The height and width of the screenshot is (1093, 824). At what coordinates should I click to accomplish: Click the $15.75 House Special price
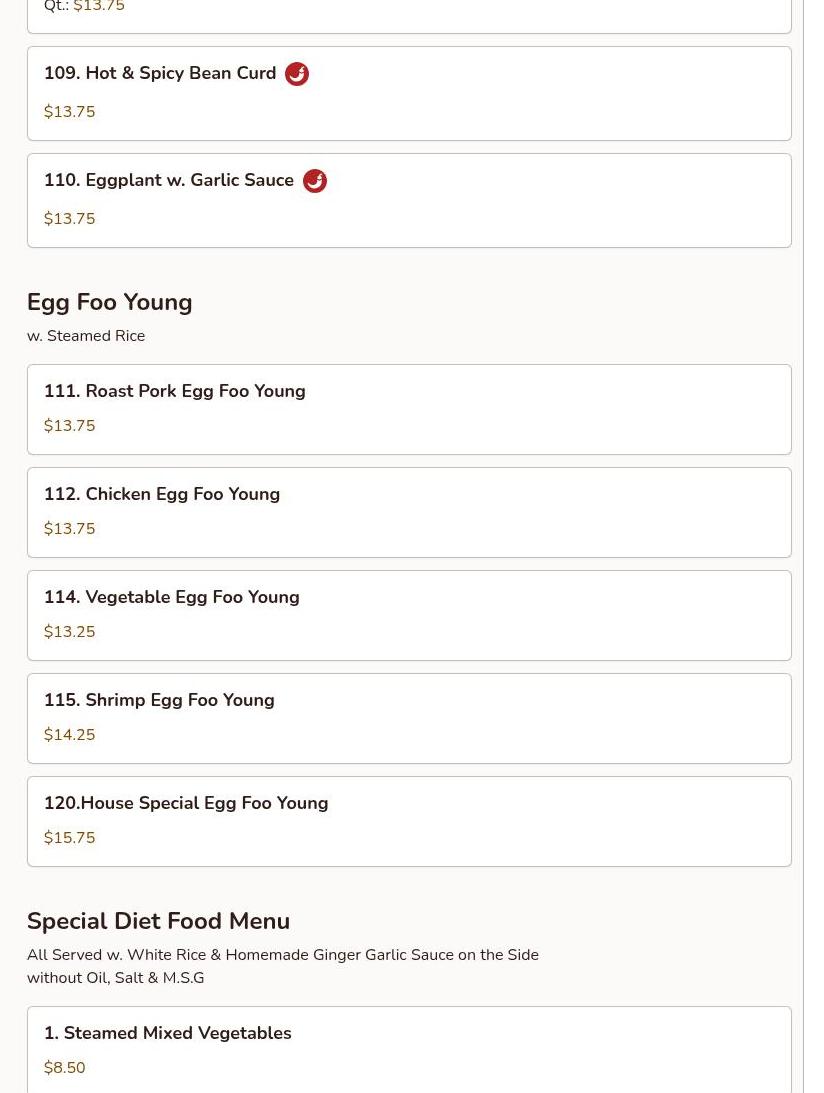pyautogui.click(x=70, y=837)
